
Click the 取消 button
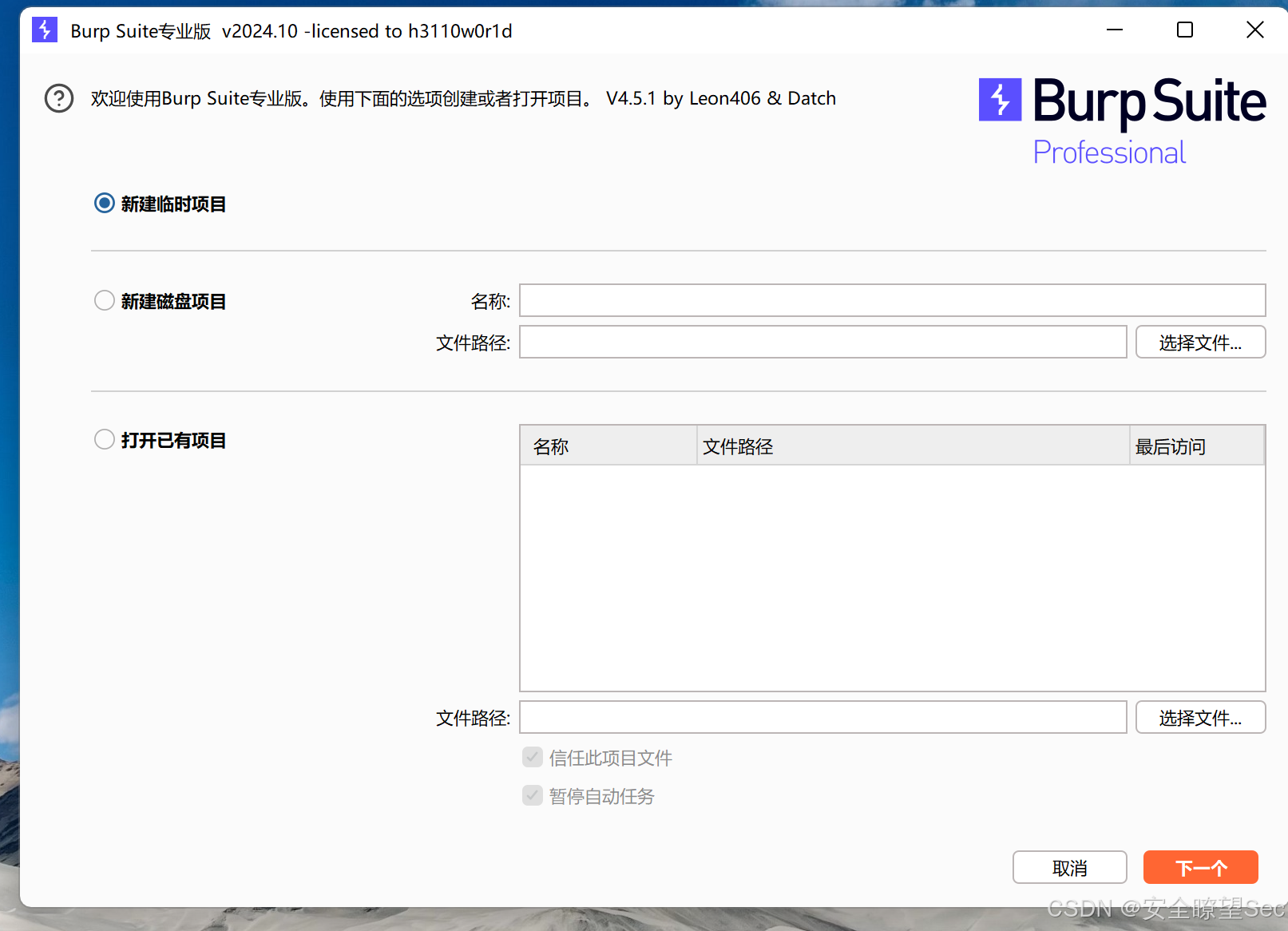[1070, 867]
